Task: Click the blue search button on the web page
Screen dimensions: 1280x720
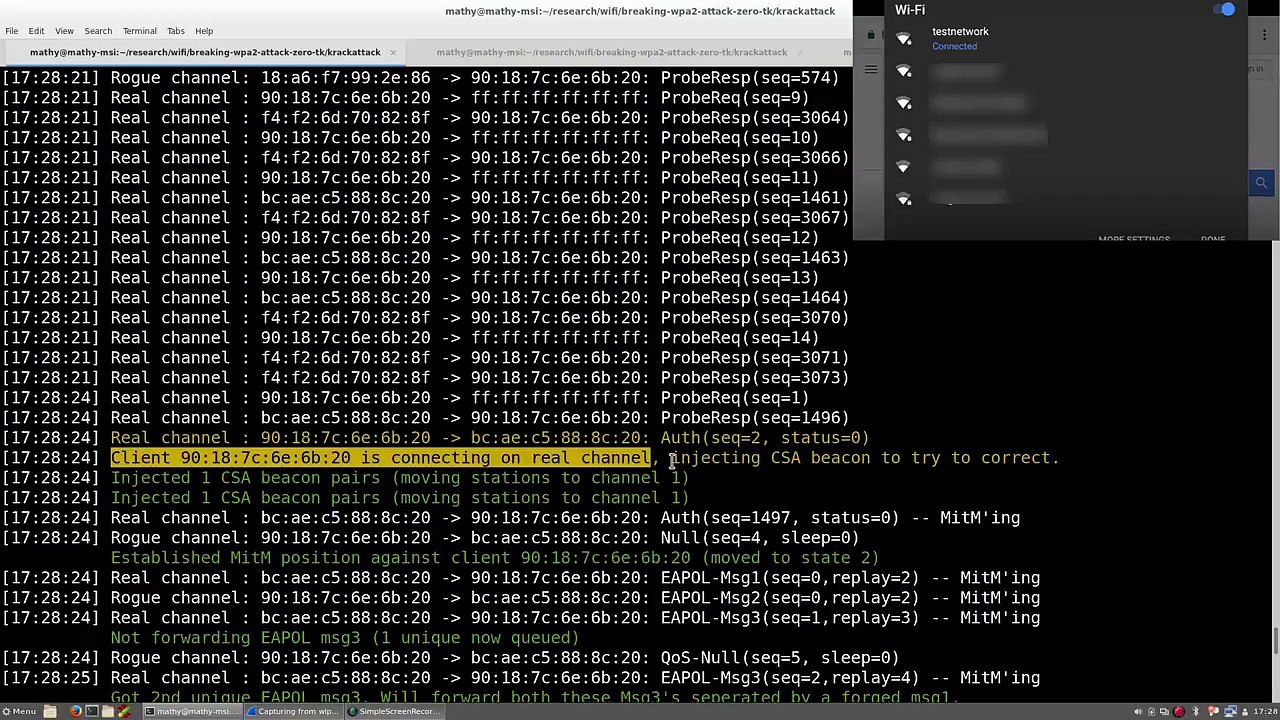Action: [x=1261, y=183]
